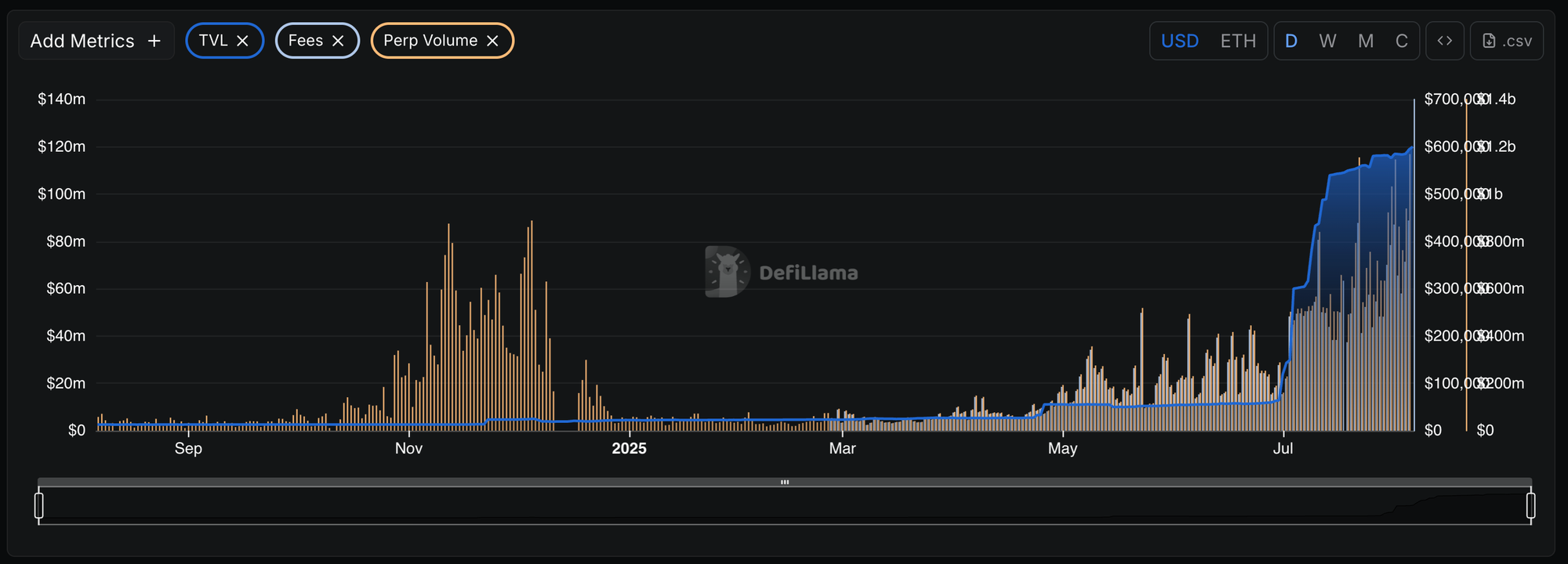This screenshot has width=1568, height=564.
Task: Select the daily (D) interval
Action: pyautogui.click(x=1291, y=41)
